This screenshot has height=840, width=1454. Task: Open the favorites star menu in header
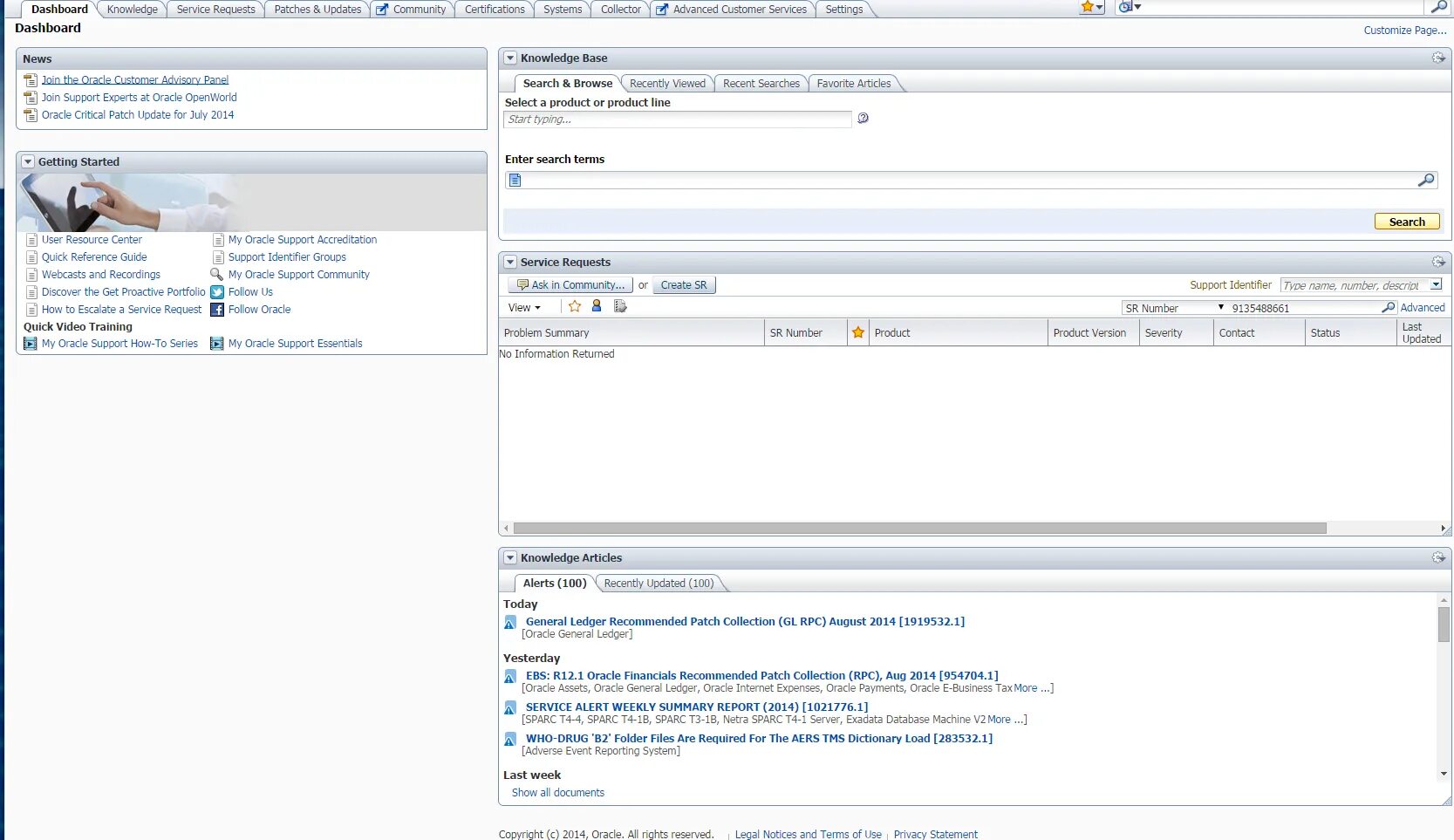1091,7
